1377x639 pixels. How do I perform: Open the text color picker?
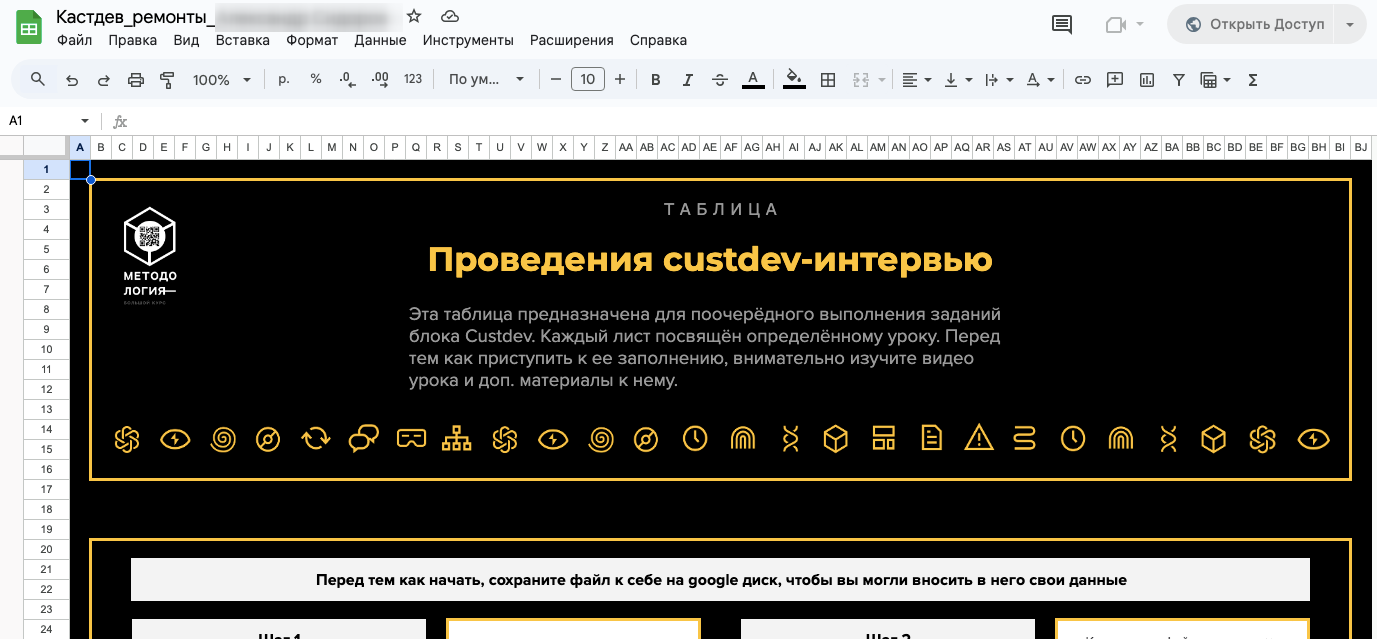pyautogui.click(x=754, y=80)
